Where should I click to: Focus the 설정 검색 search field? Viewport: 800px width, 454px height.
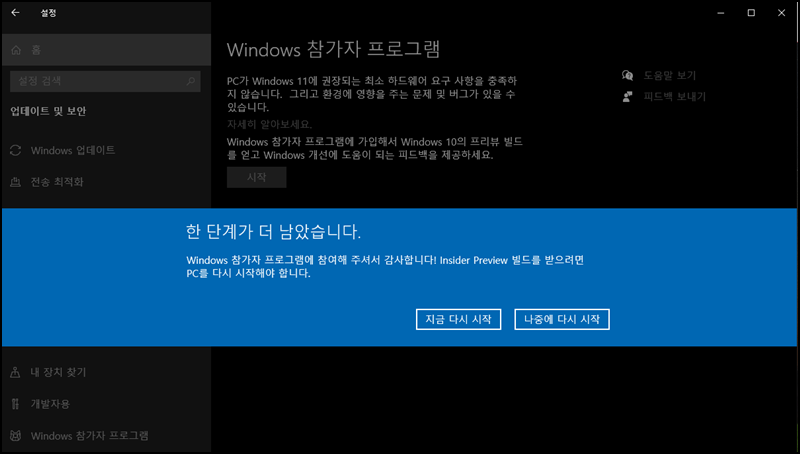coord(105,81)
